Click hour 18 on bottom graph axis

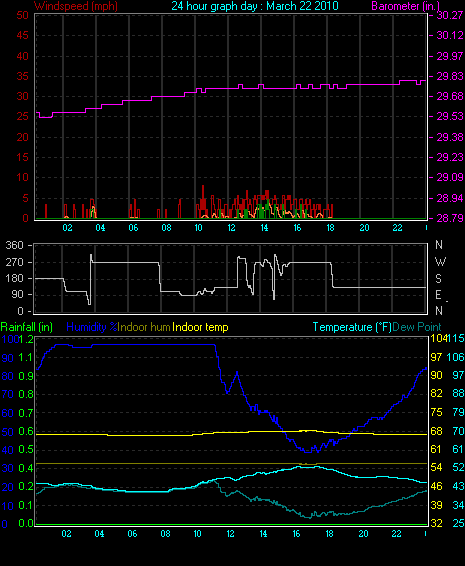(x=330, y=534)
